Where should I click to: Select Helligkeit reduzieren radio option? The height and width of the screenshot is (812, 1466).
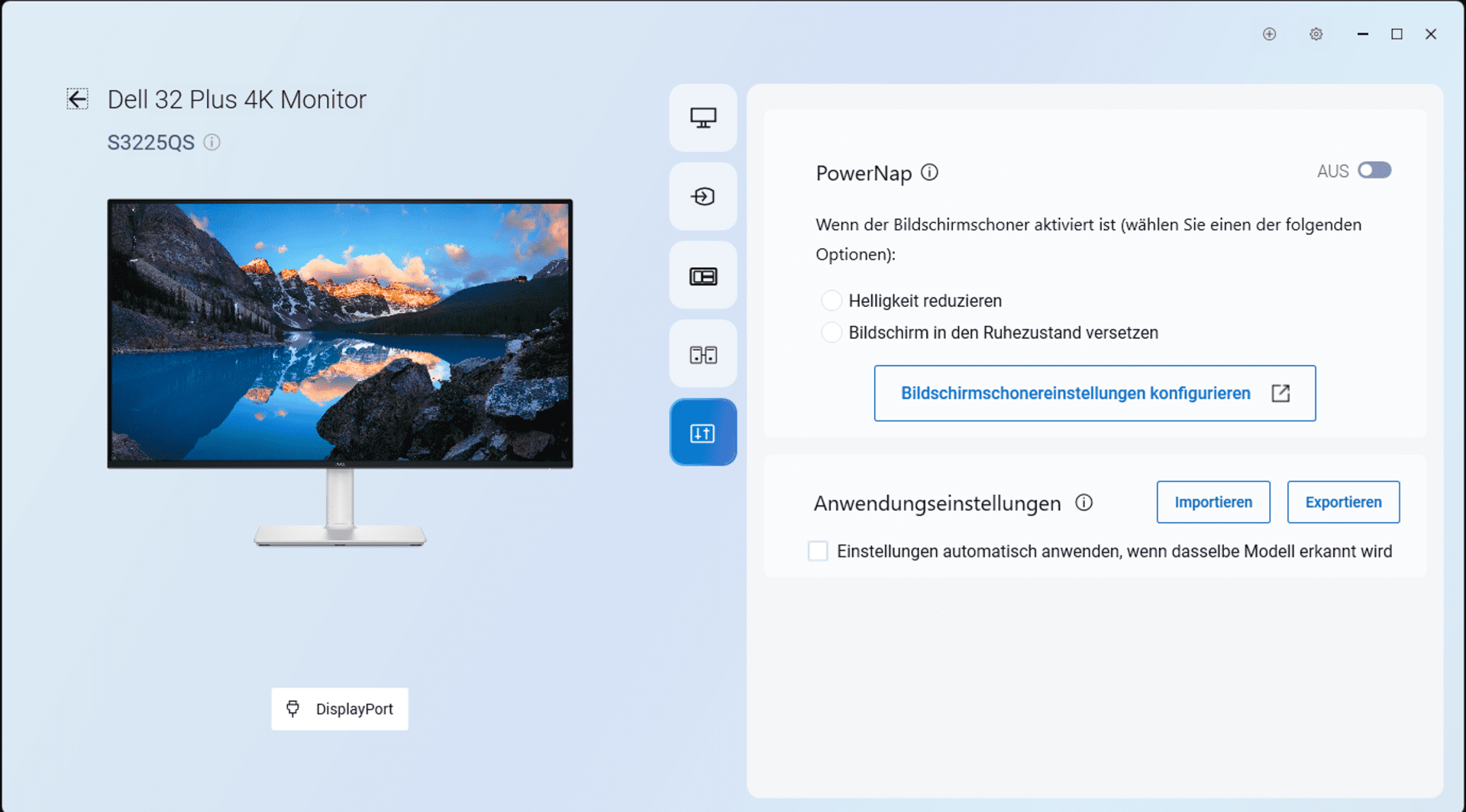(x=831, y=301)
